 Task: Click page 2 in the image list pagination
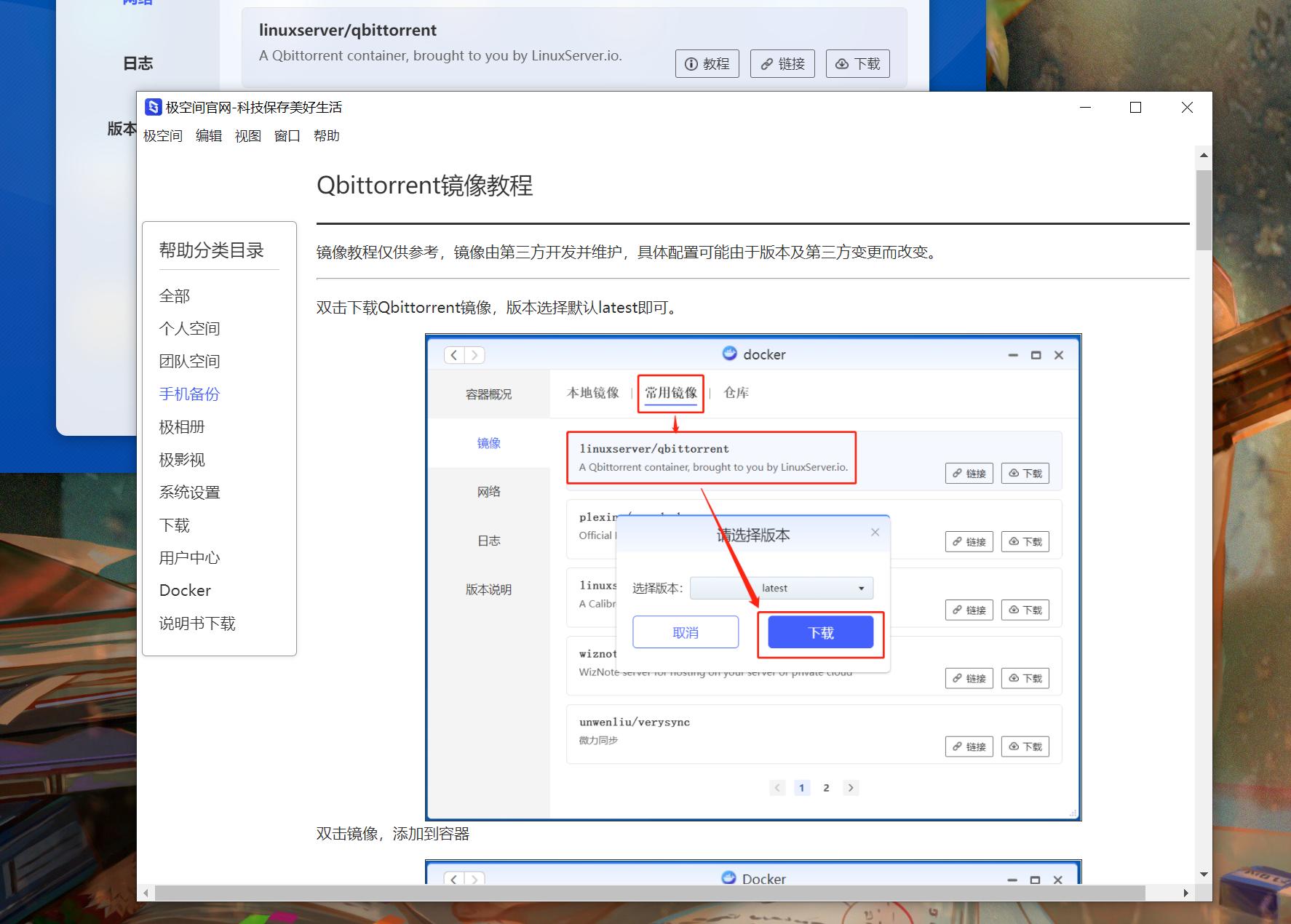point(826,787)
